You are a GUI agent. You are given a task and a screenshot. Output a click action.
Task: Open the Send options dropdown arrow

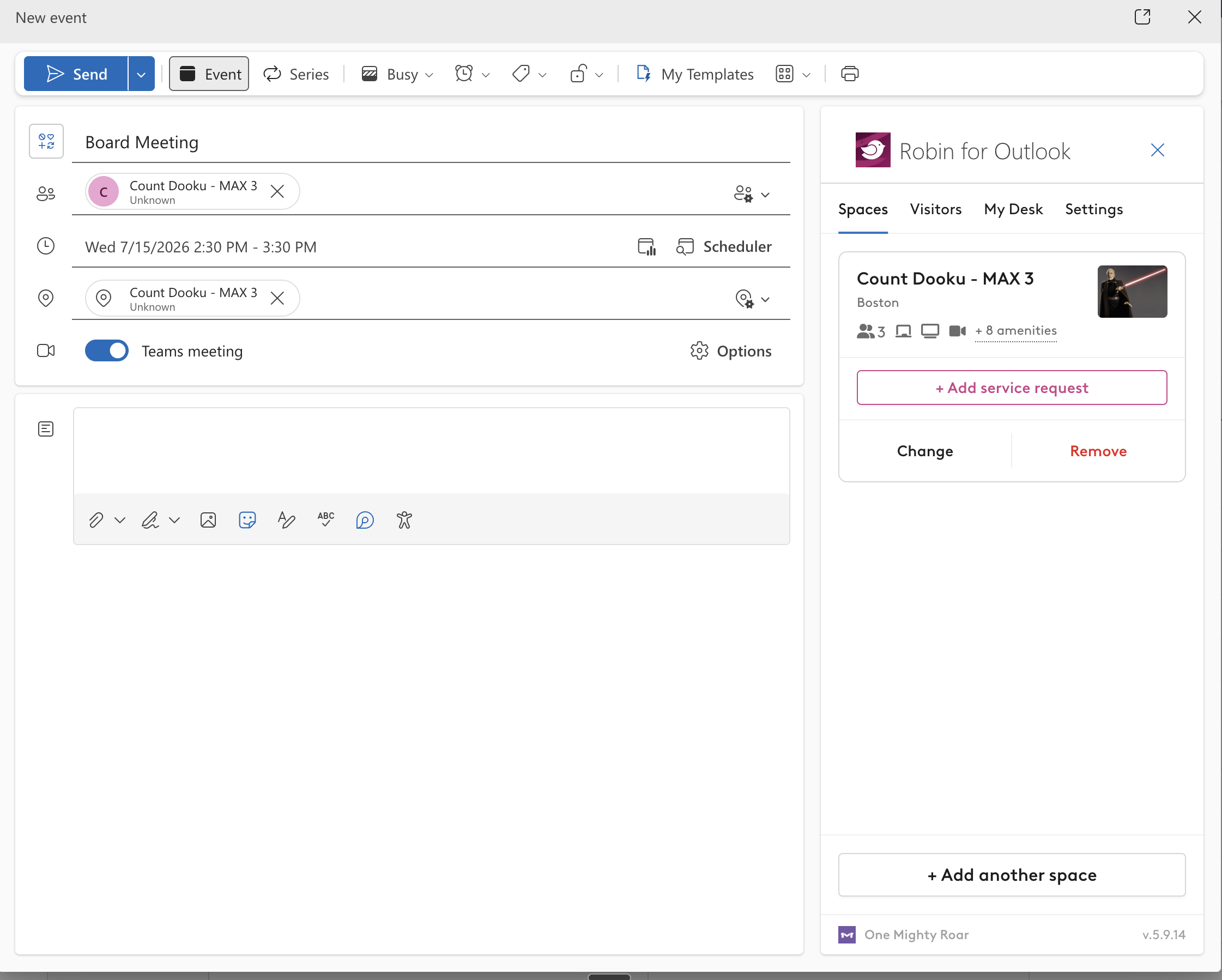tap(141, 74)
